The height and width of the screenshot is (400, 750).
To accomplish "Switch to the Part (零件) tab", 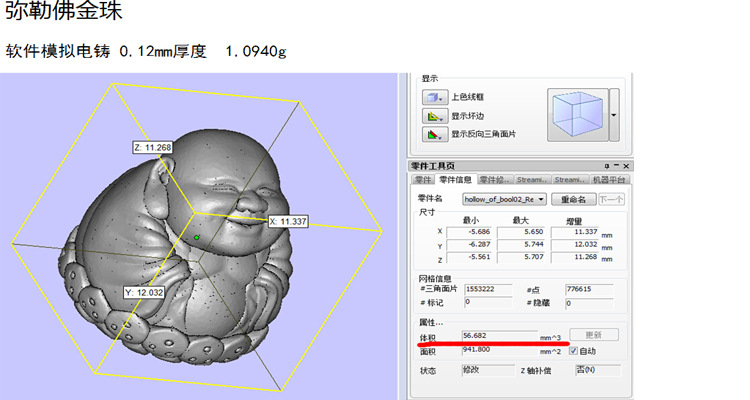I will click(x=423, y=180).
